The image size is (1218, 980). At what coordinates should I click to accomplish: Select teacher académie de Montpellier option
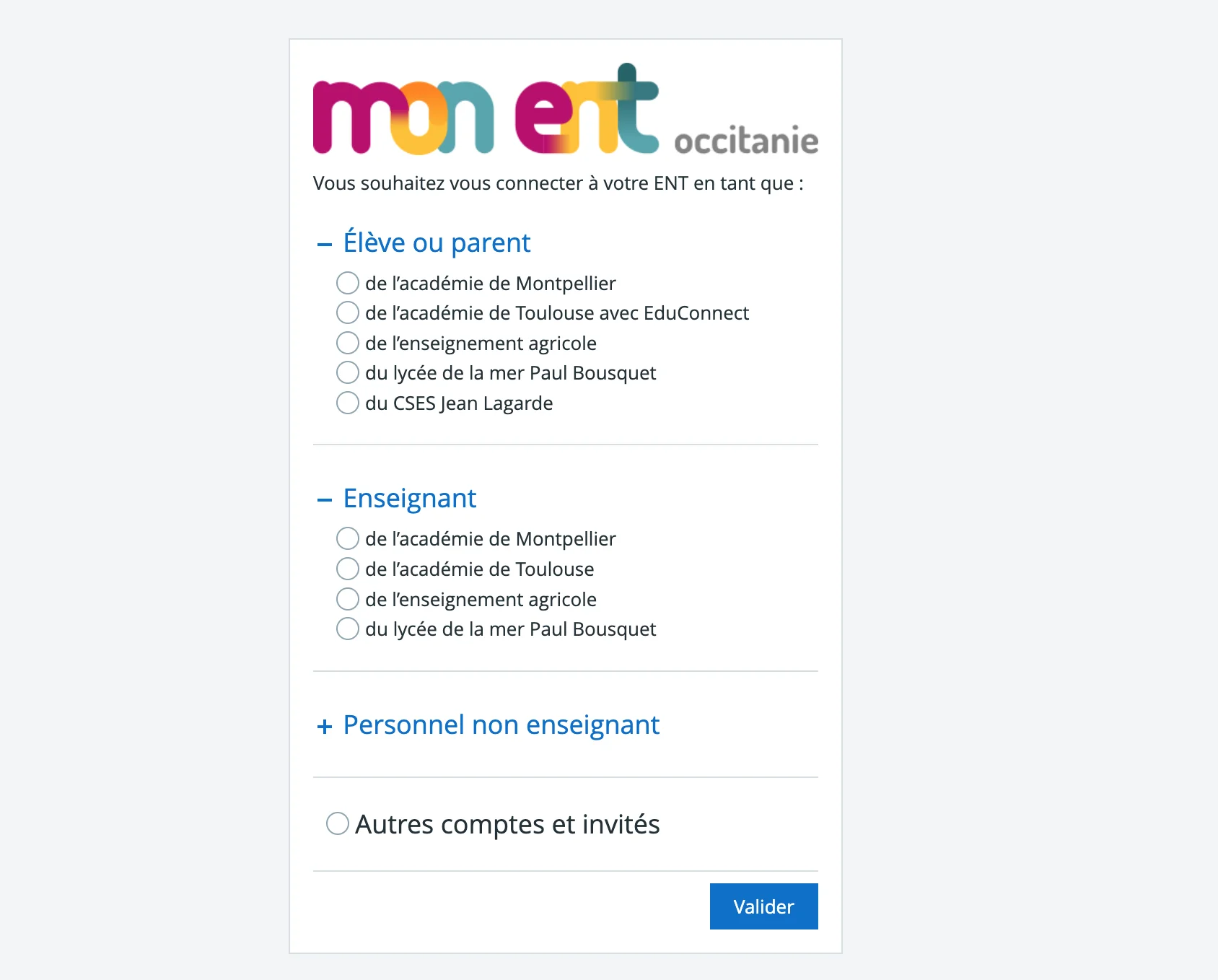(x=348, y=538)
